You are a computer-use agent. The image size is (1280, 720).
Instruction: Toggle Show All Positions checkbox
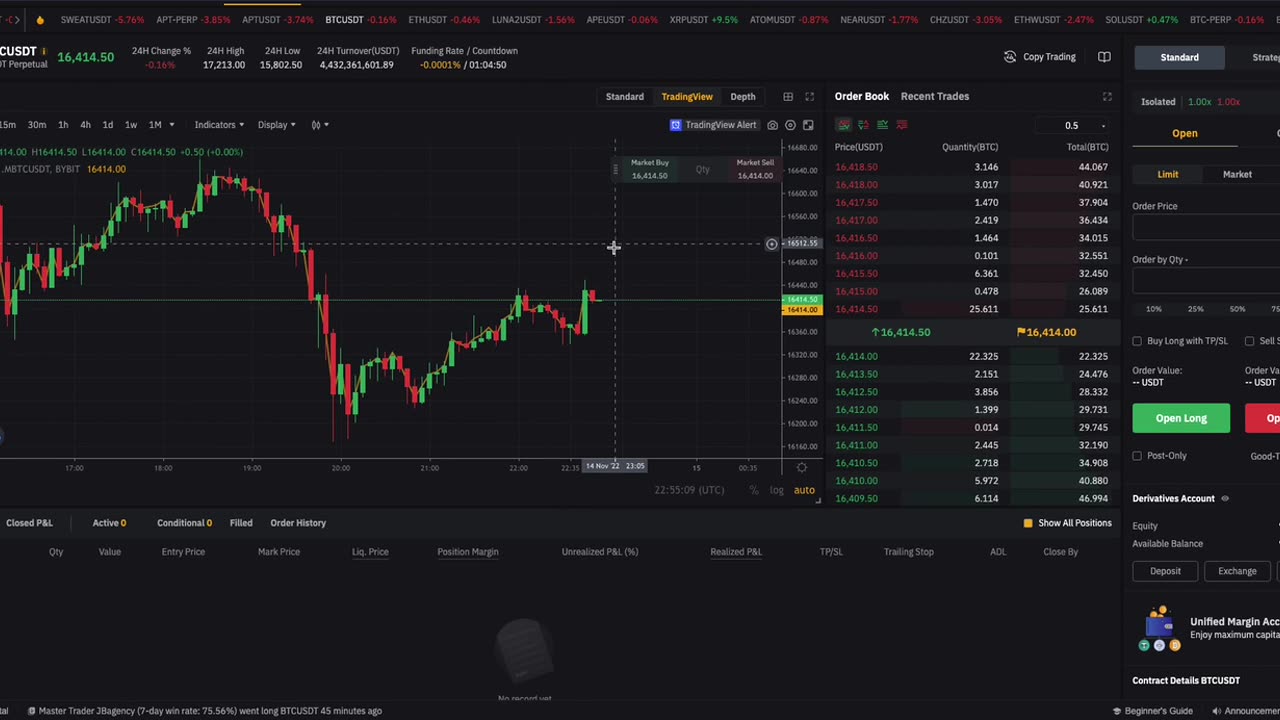(x=1028, y=523)
